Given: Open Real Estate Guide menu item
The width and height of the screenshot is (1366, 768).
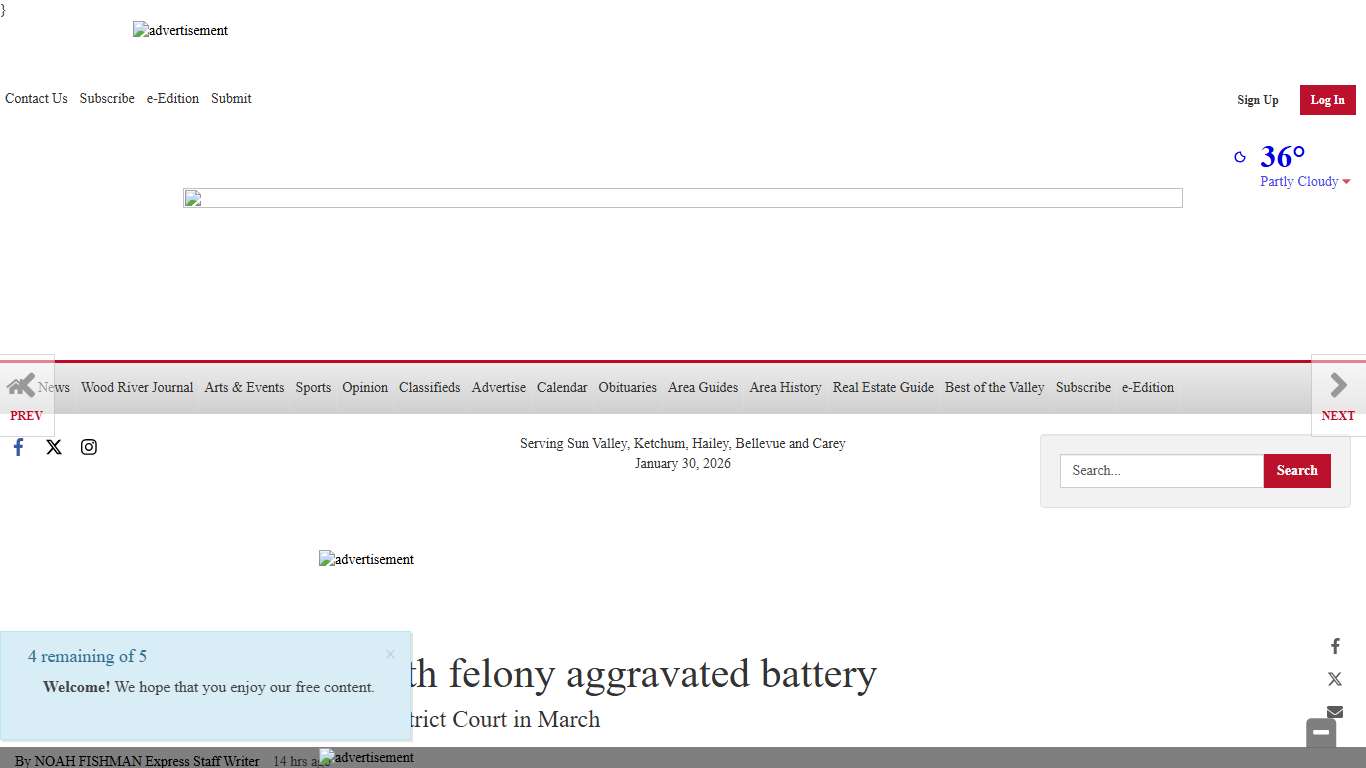Looking at the screenshot, I should 883,387.
